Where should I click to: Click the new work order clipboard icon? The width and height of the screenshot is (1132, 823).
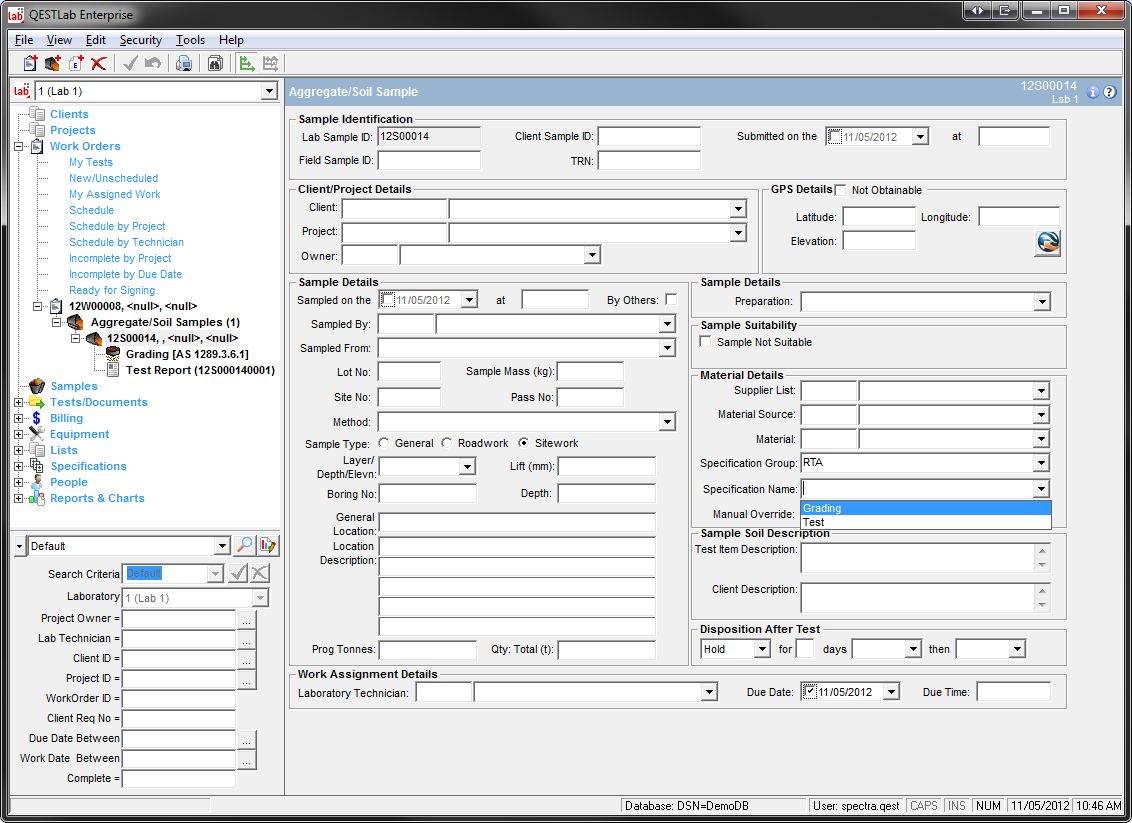(x=30, y=64)
